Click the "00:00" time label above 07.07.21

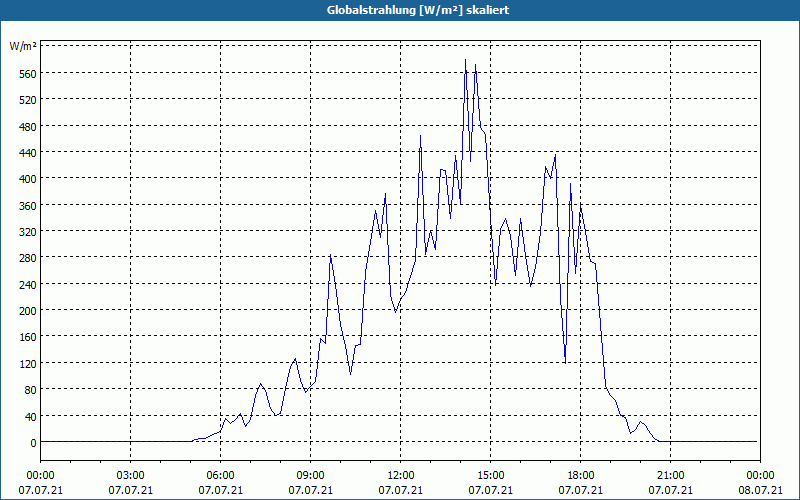tap(40, 476)
